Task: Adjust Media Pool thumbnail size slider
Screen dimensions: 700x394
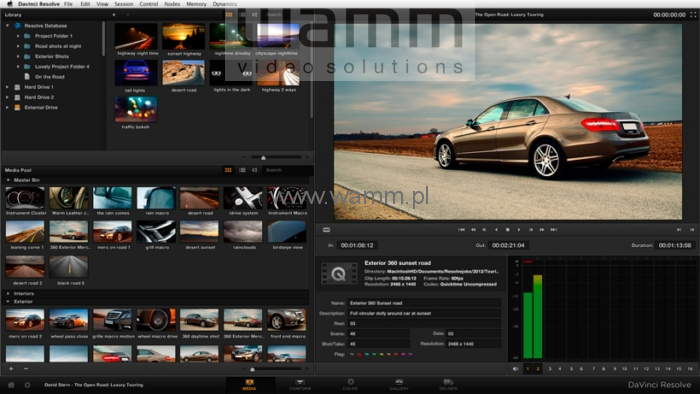Action: pyautogui.click(x=253, y=369)
